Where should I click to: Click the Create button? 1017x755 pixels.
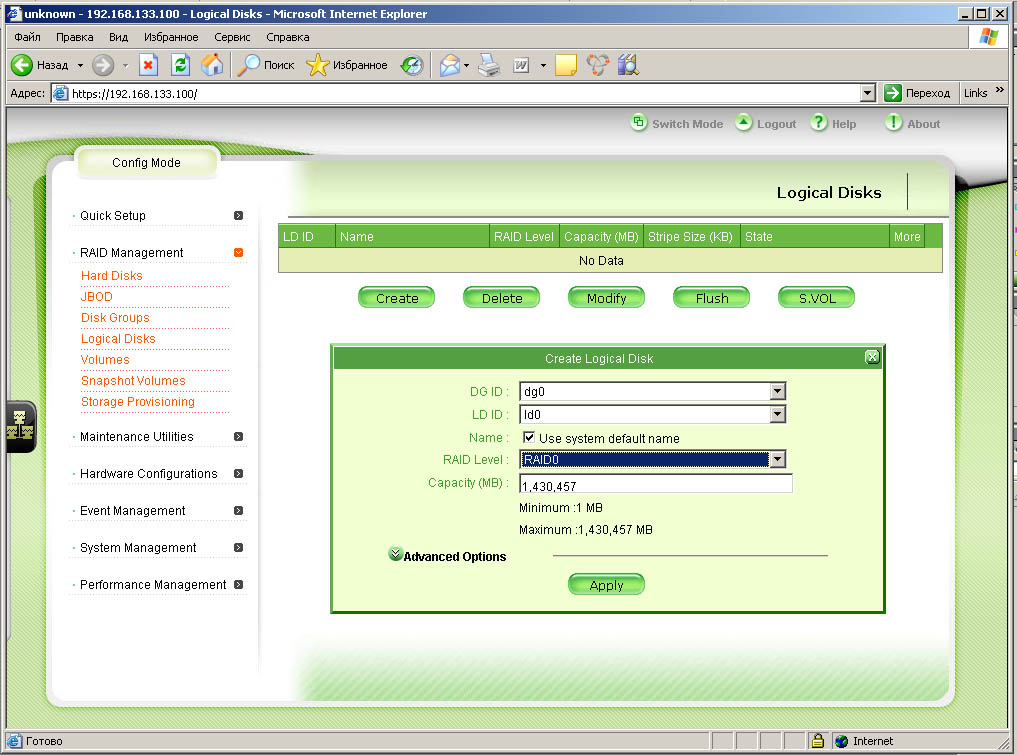click(397, 298)
